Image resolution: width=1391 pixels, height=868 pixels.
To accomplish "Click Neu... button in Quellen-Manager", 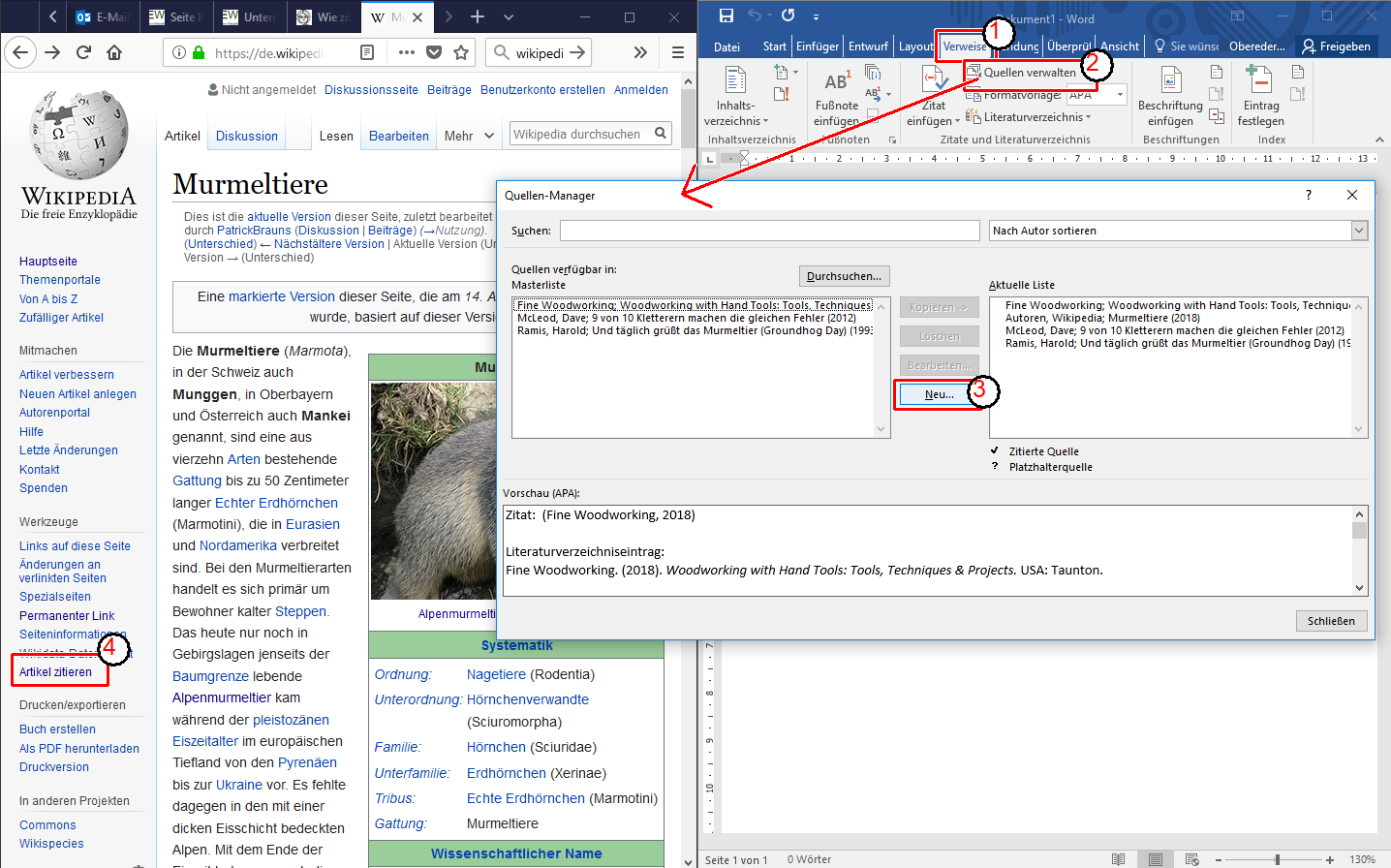I will click(x=940, y=394).
